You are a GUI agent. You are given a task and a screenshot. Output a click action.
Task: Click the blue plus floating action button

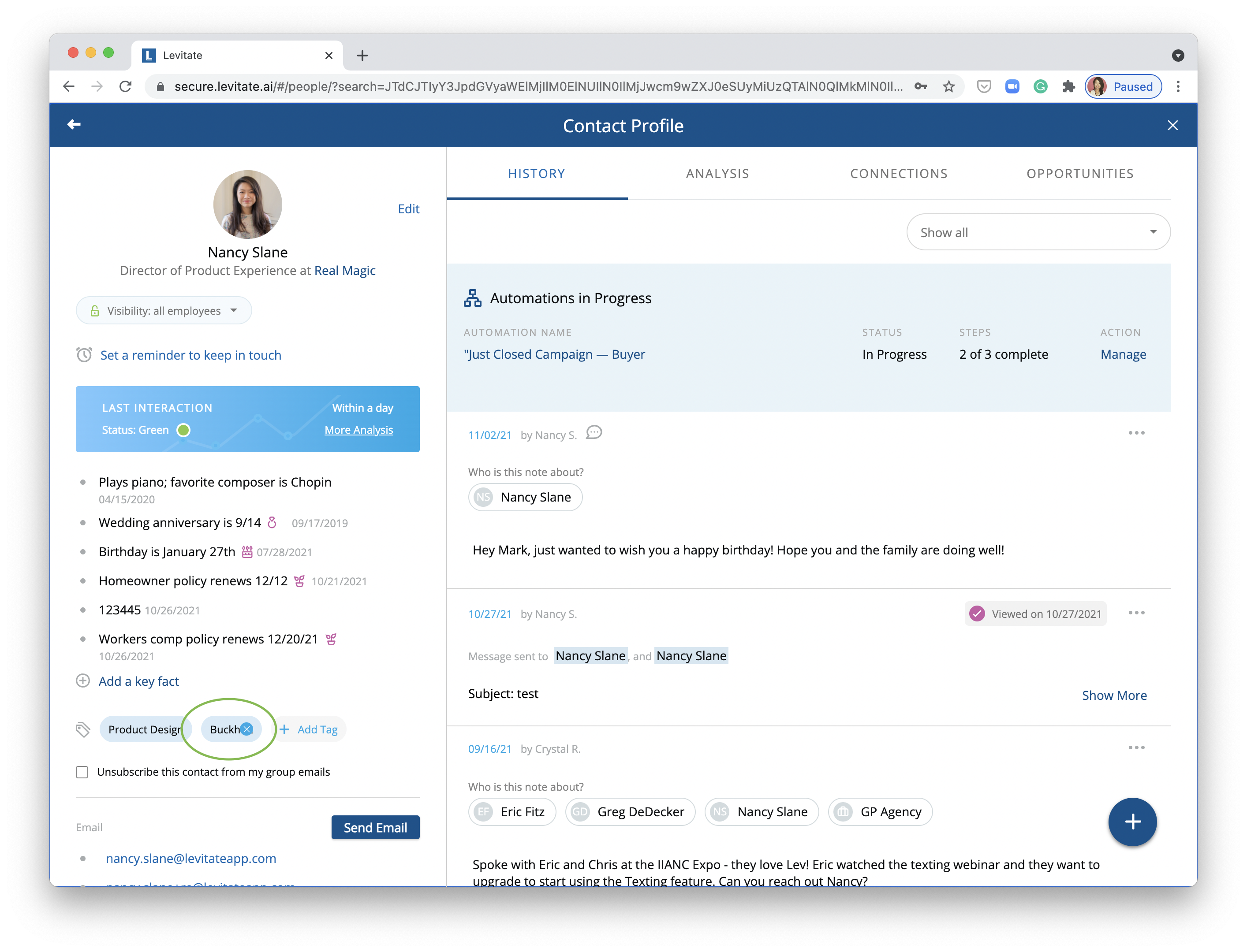[x=1132, y=822]
